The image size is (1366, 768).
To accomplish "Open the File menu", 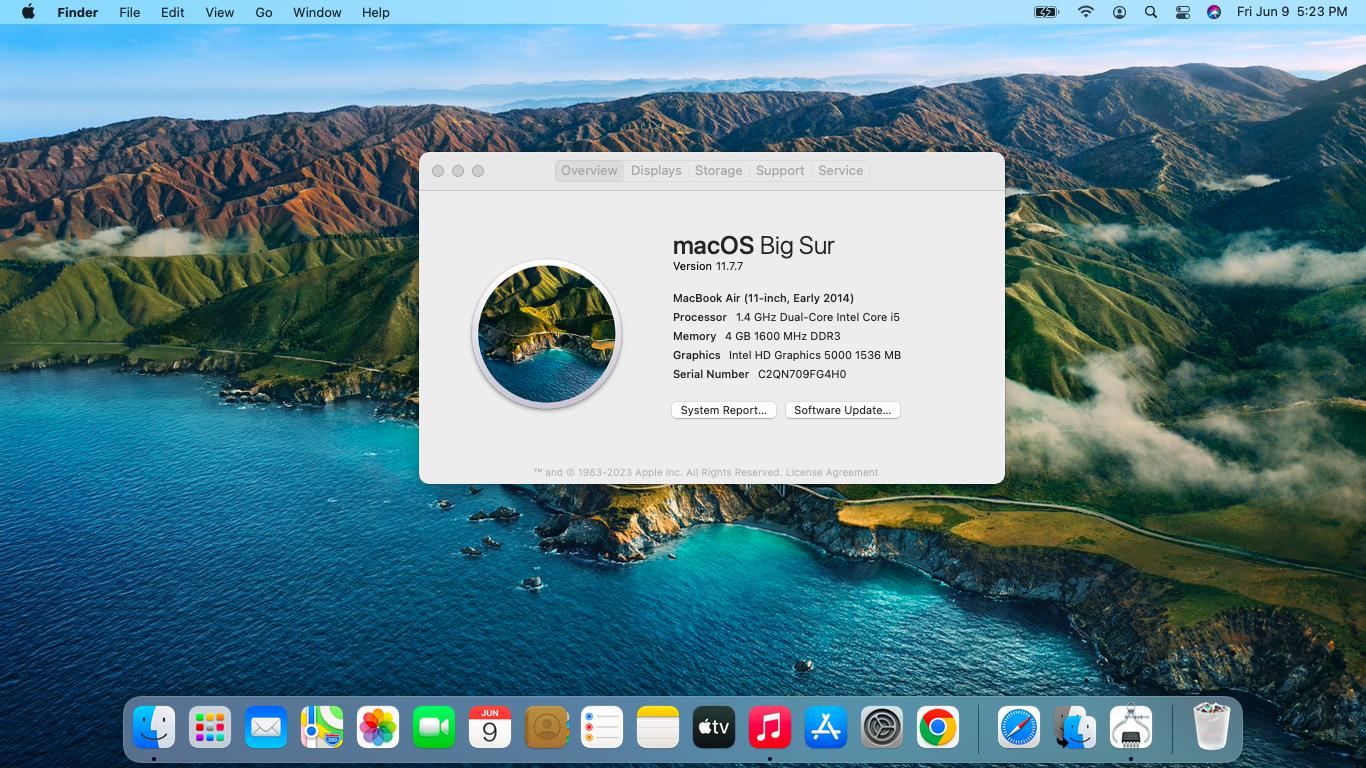I will [x=130, y=12].
